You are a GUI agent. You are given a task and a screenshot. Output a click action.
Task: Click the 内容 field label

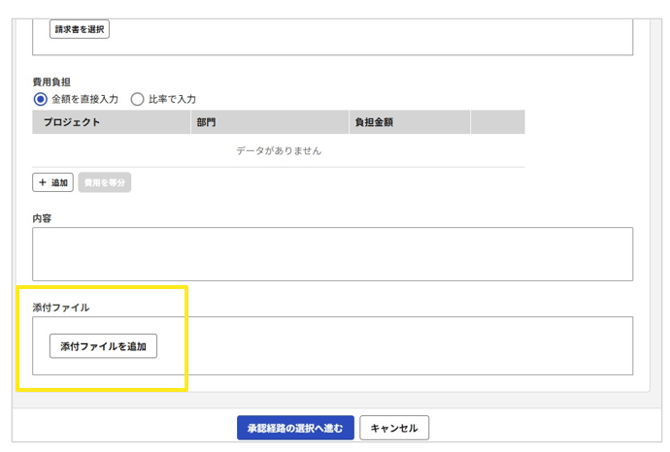pyautogui.click(x=42, y=217)
